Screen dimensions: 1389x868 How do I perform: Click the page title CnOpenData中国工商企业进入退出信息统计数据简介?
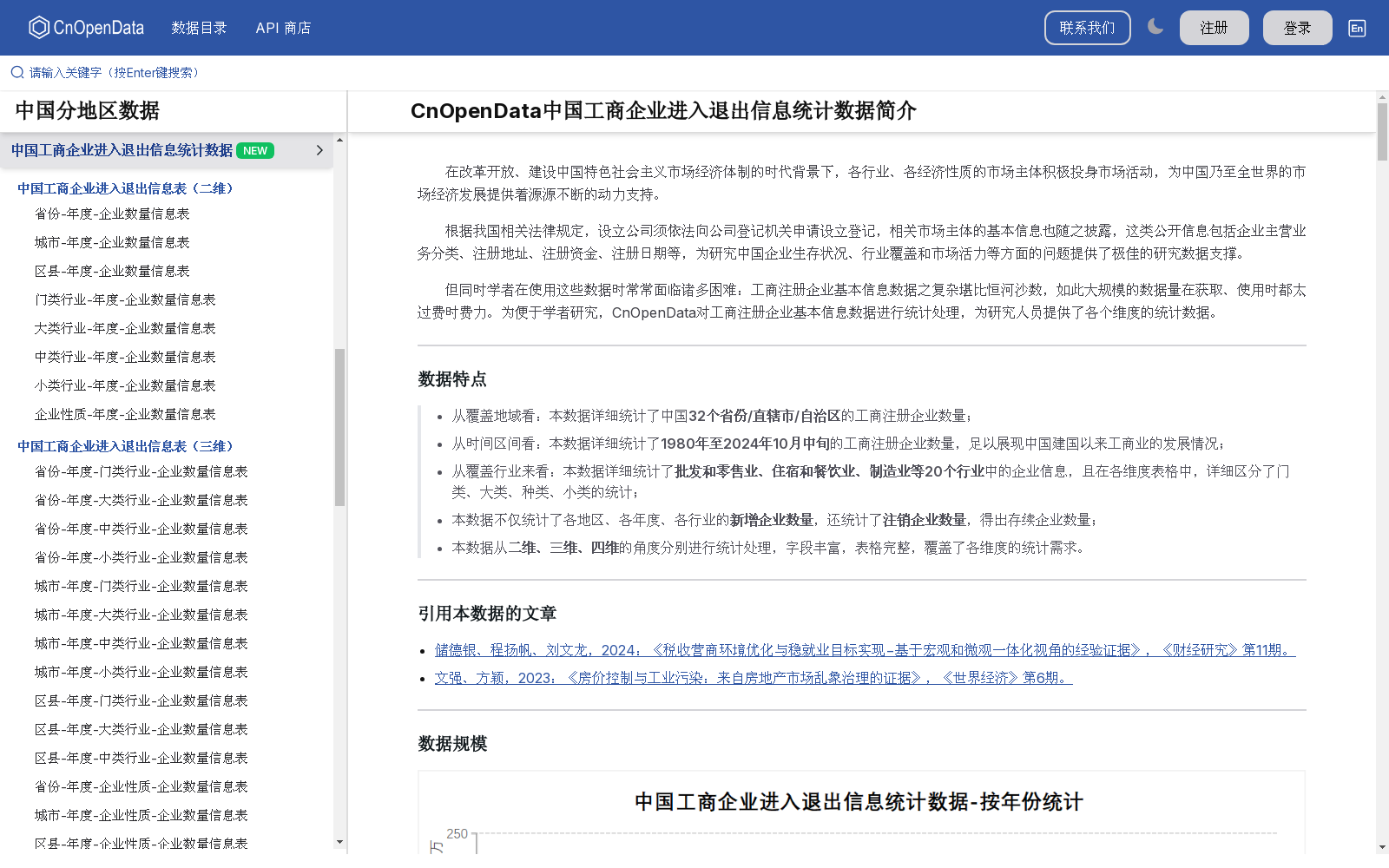click(x=663, y=111)
